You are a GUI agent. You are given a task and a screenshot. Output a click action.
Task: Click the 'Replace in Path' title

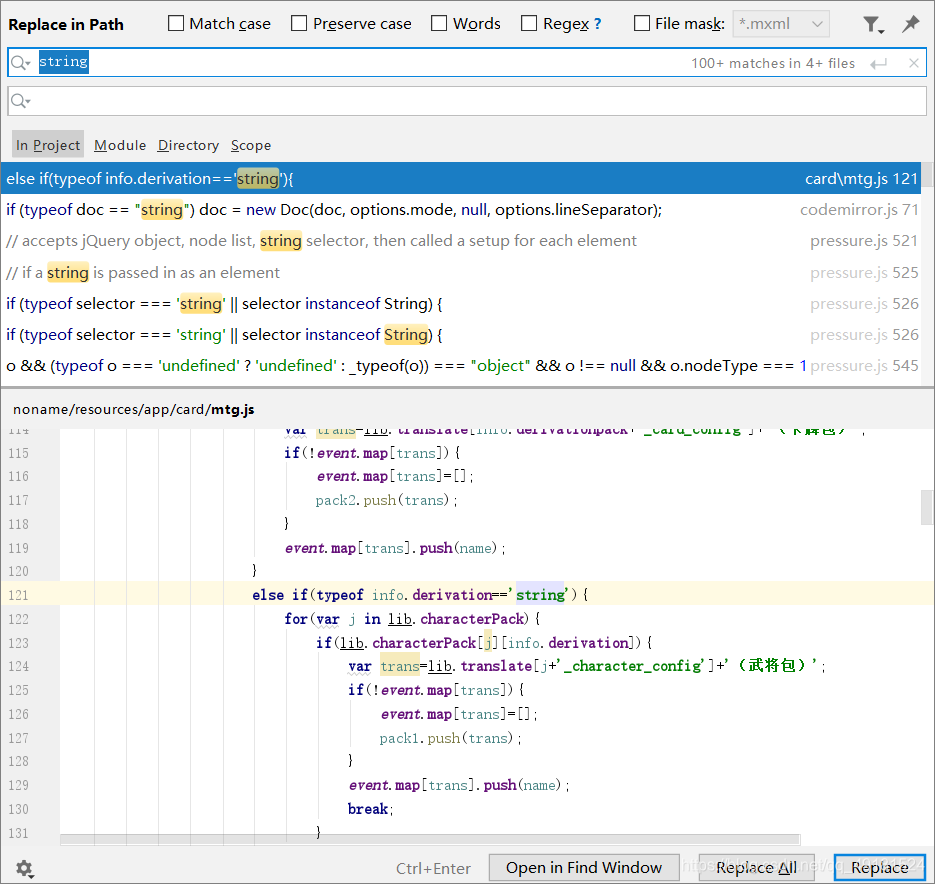click(x=66, y=24)
